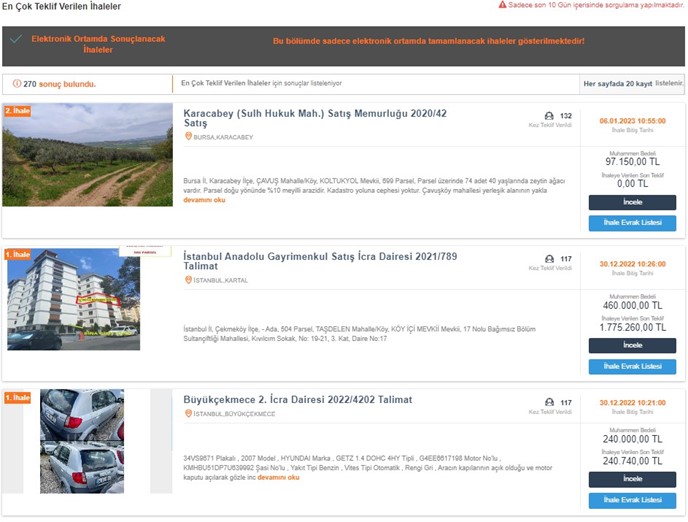Click the ISTANBUL,KARTAL location pin icon
Screen dimensions: 688x522
(188, 280)
